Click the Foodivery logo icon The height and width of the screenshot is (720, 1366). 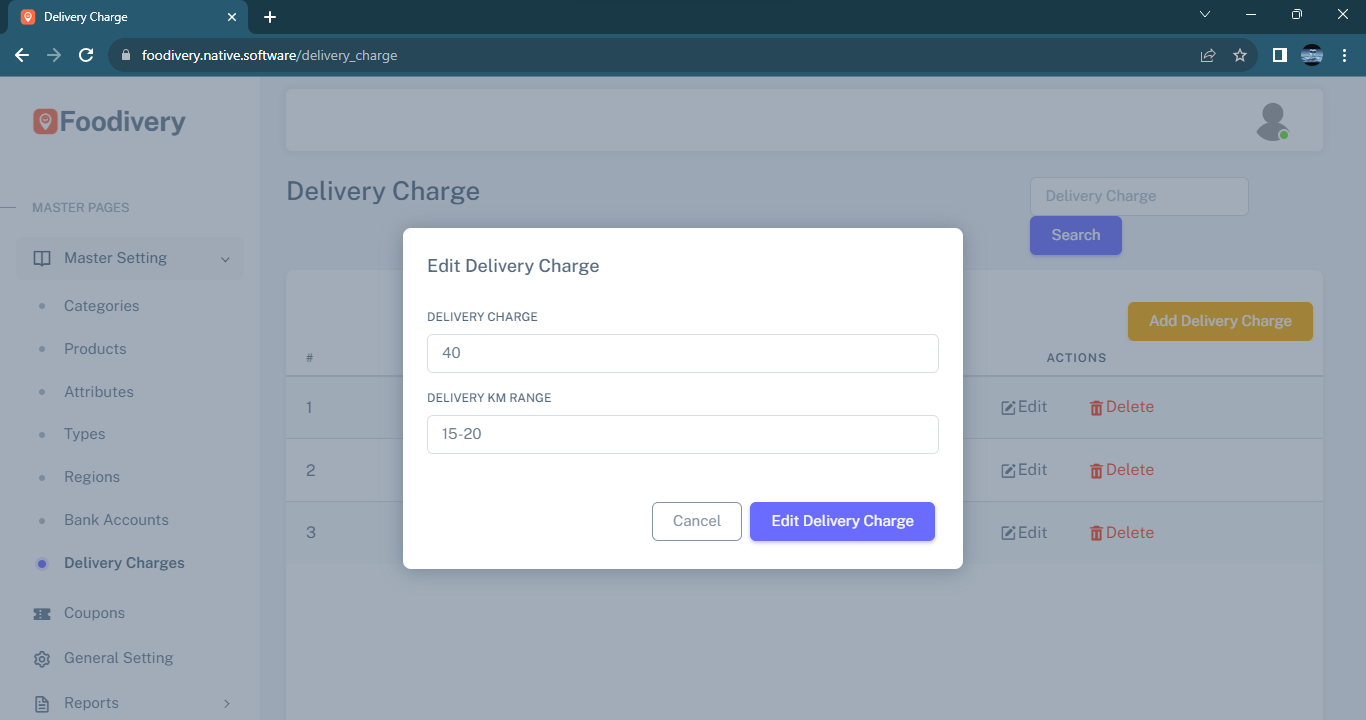click(44, 122)
